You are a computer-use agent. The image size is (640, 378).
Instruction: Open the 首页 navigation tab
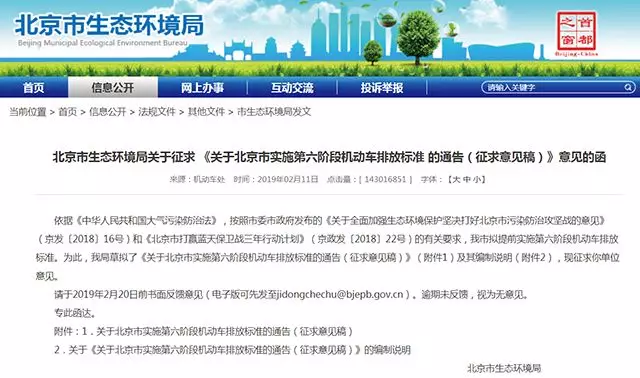(x=33, y=87)
